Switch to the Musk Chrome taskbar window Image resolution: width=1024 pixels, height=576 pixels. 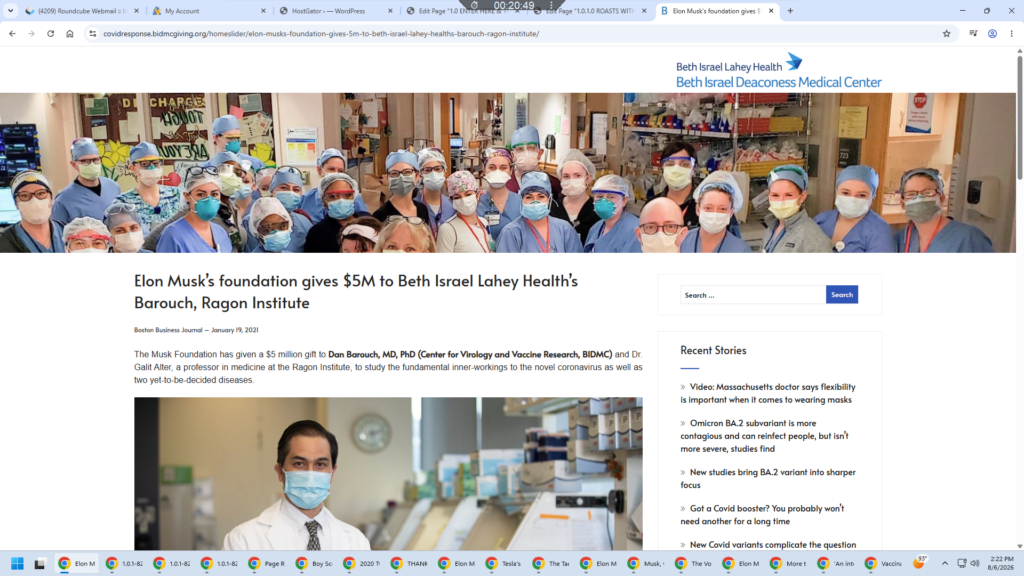point(647,564)
